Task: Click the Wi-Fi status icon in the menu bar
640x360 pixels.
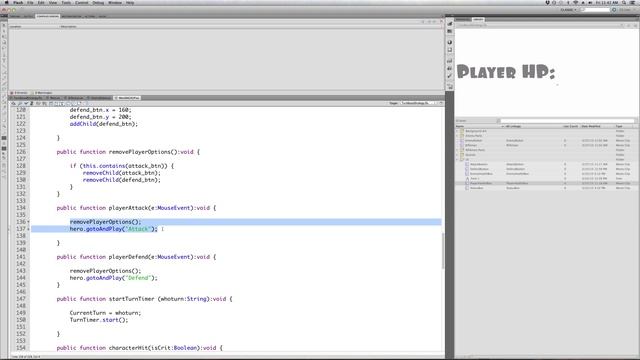Action: (576, 2)
